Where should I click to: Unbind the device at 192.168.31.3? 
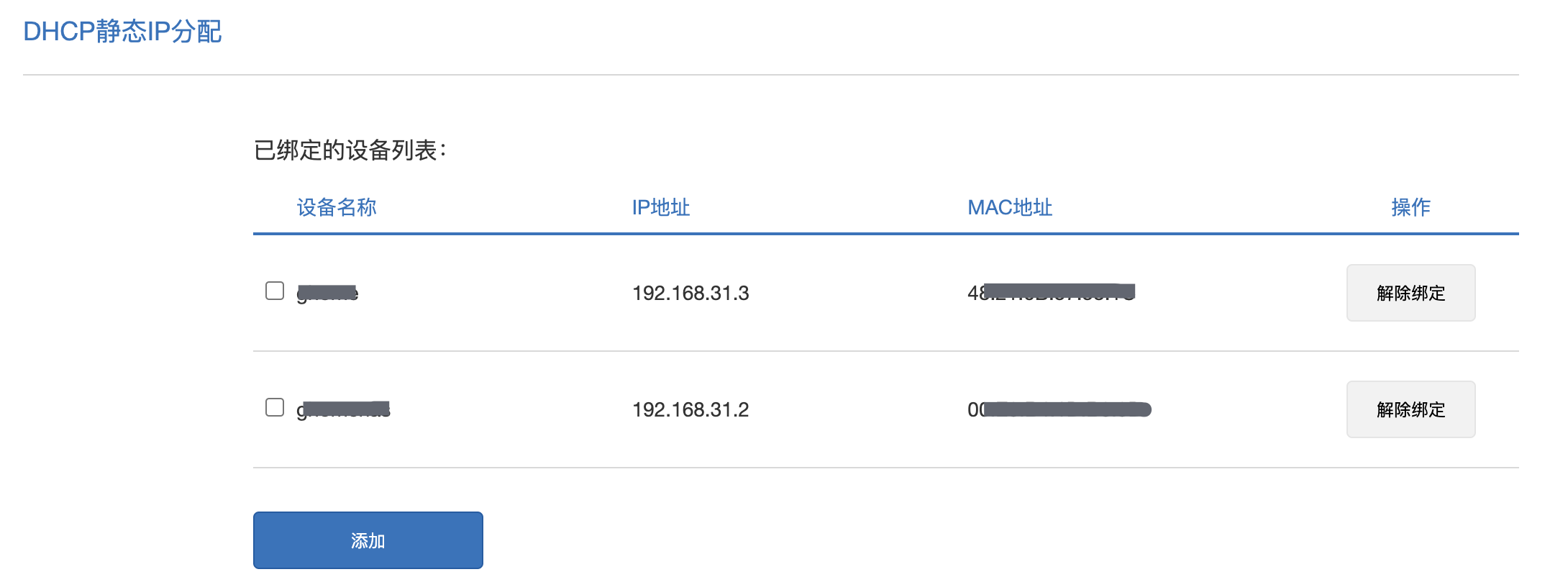coord(1410,293)
